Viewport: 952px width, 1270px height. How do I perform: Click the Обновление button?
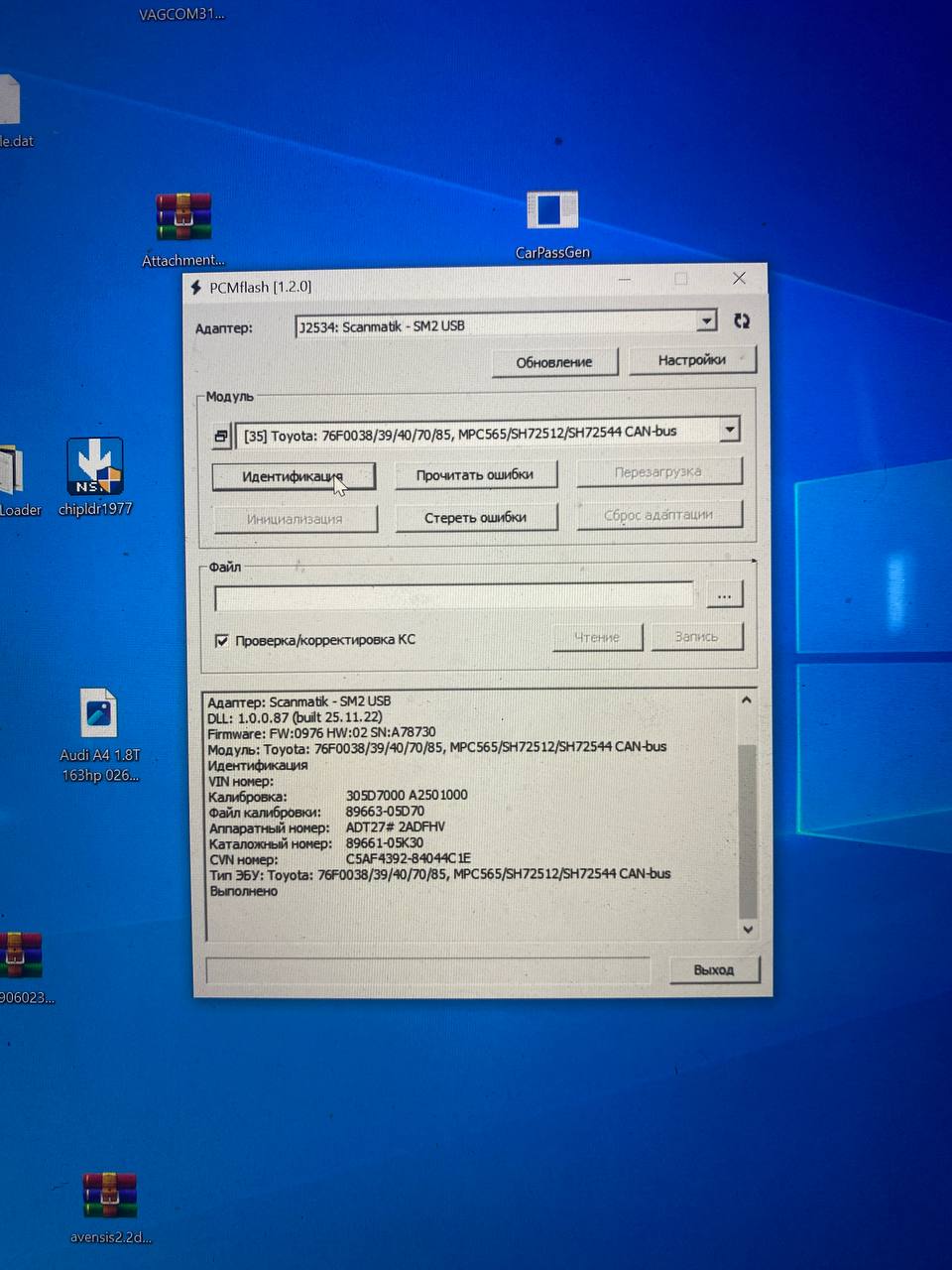[x=553, y=362]
